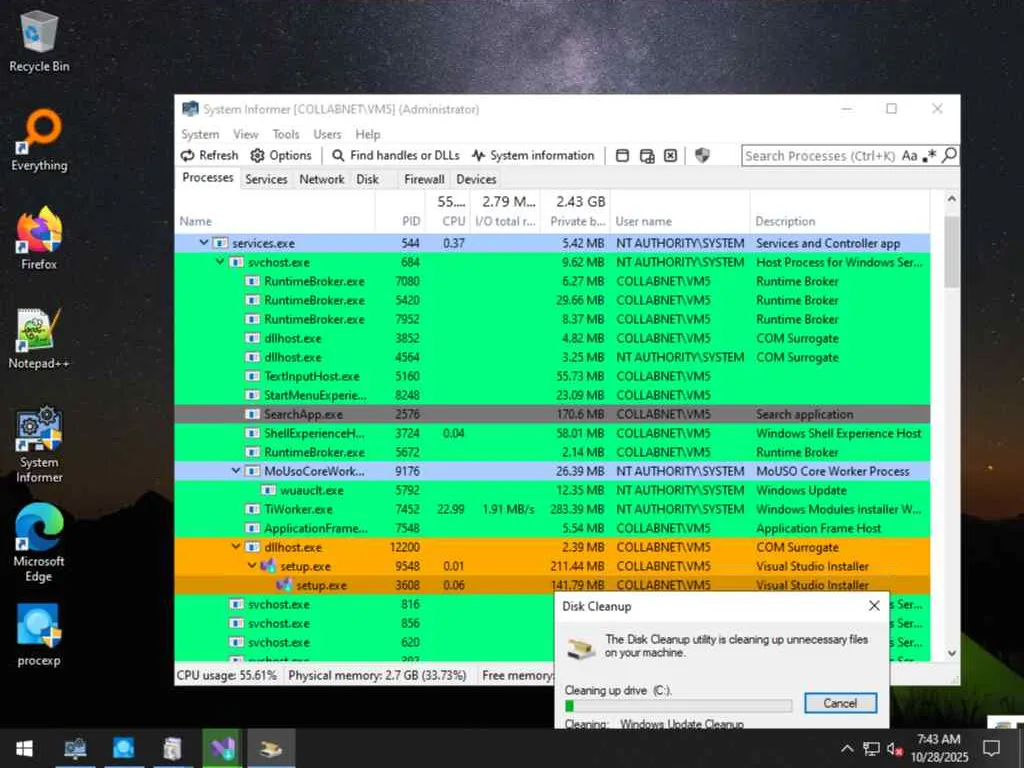This screenshot has width=1024, height=768.
Task: Collapse svchost.exe PID 684 node
Action: pyautogui.click(x=219, y=262)
